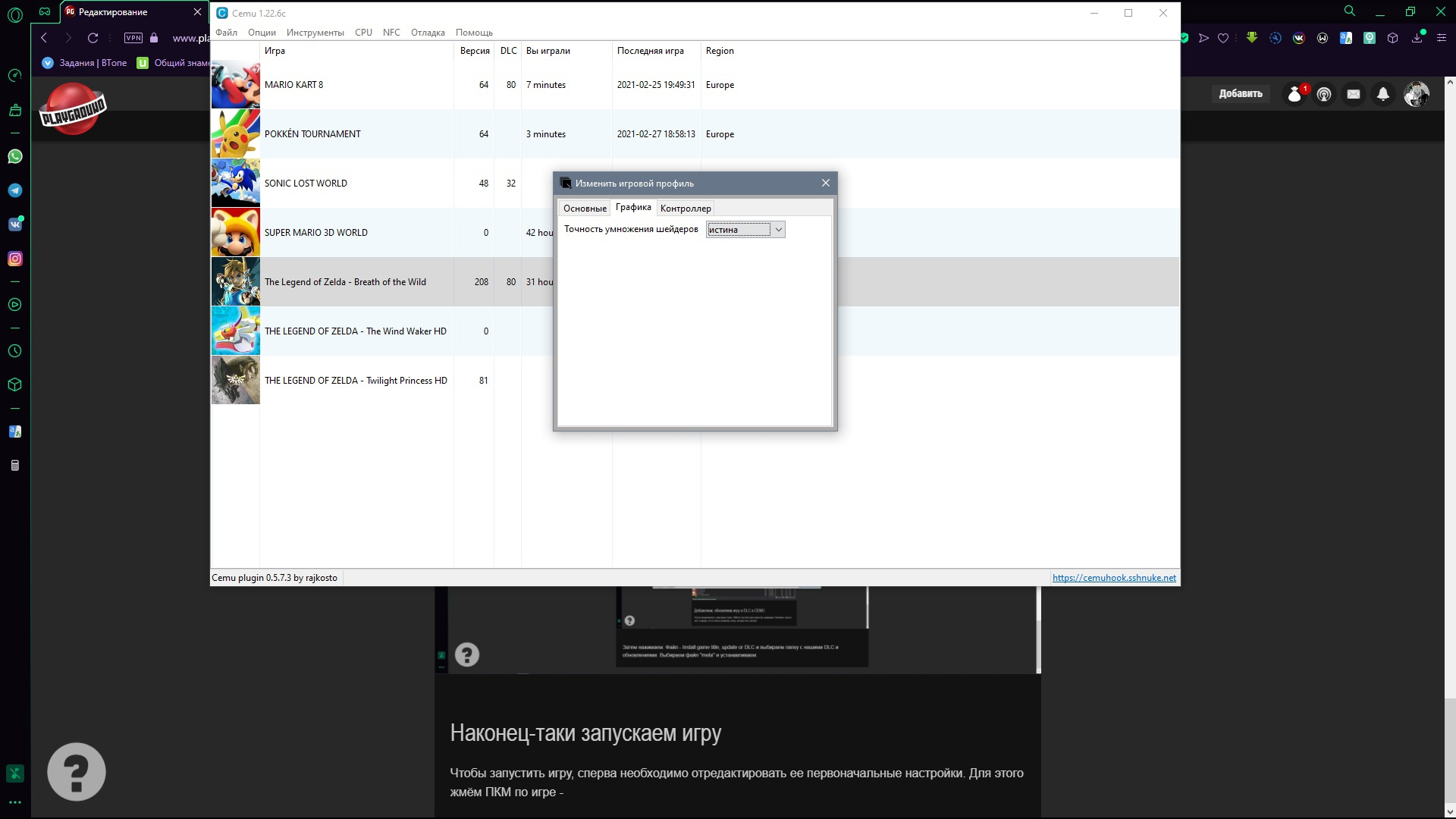Open the browser tab search magnifier
The image size is (1456, 819).
pos(1350,11)
